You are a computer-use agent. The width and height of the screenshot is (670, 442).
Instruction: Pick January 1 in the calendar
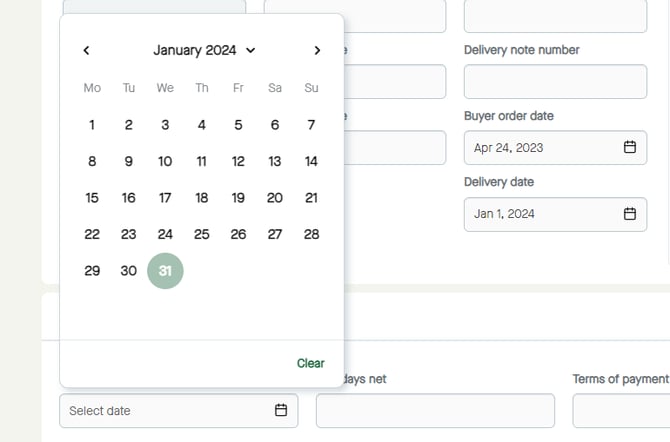coord(92,125)
